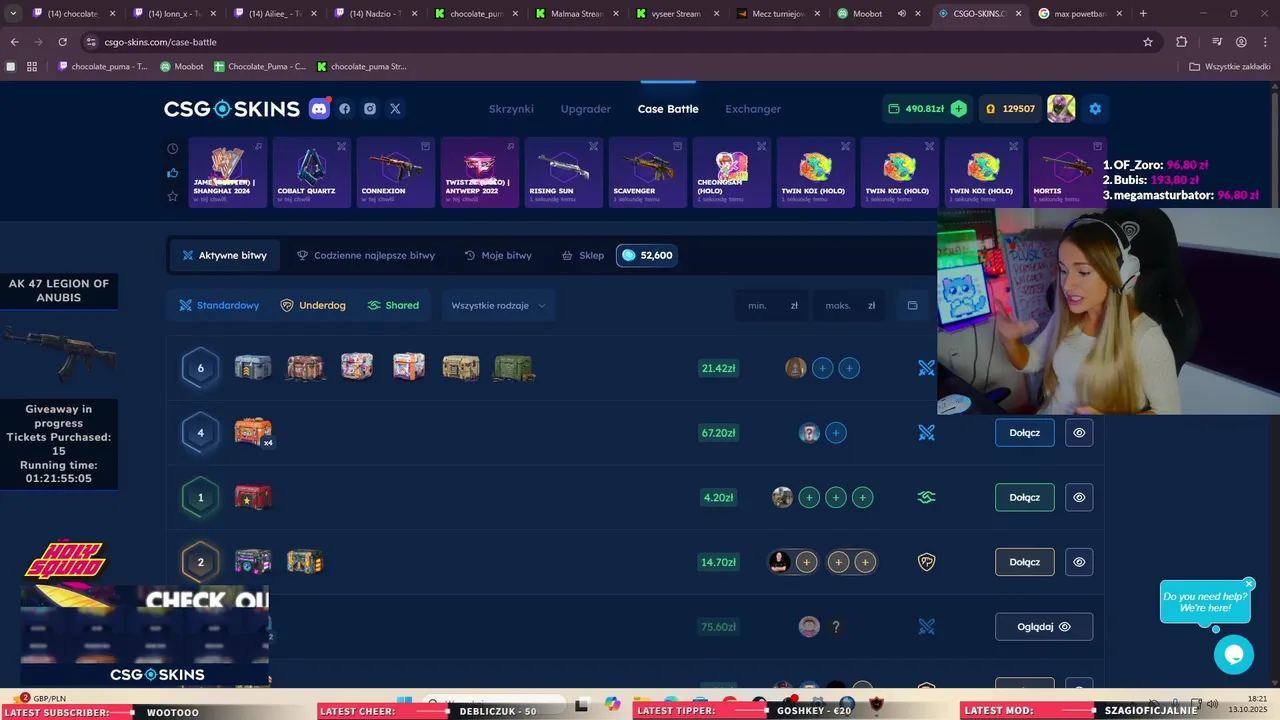The width and height of the screenshot is (1280, 720).
Task: Open the browser extensions puzzle icon
Action: click(1182, 42)
